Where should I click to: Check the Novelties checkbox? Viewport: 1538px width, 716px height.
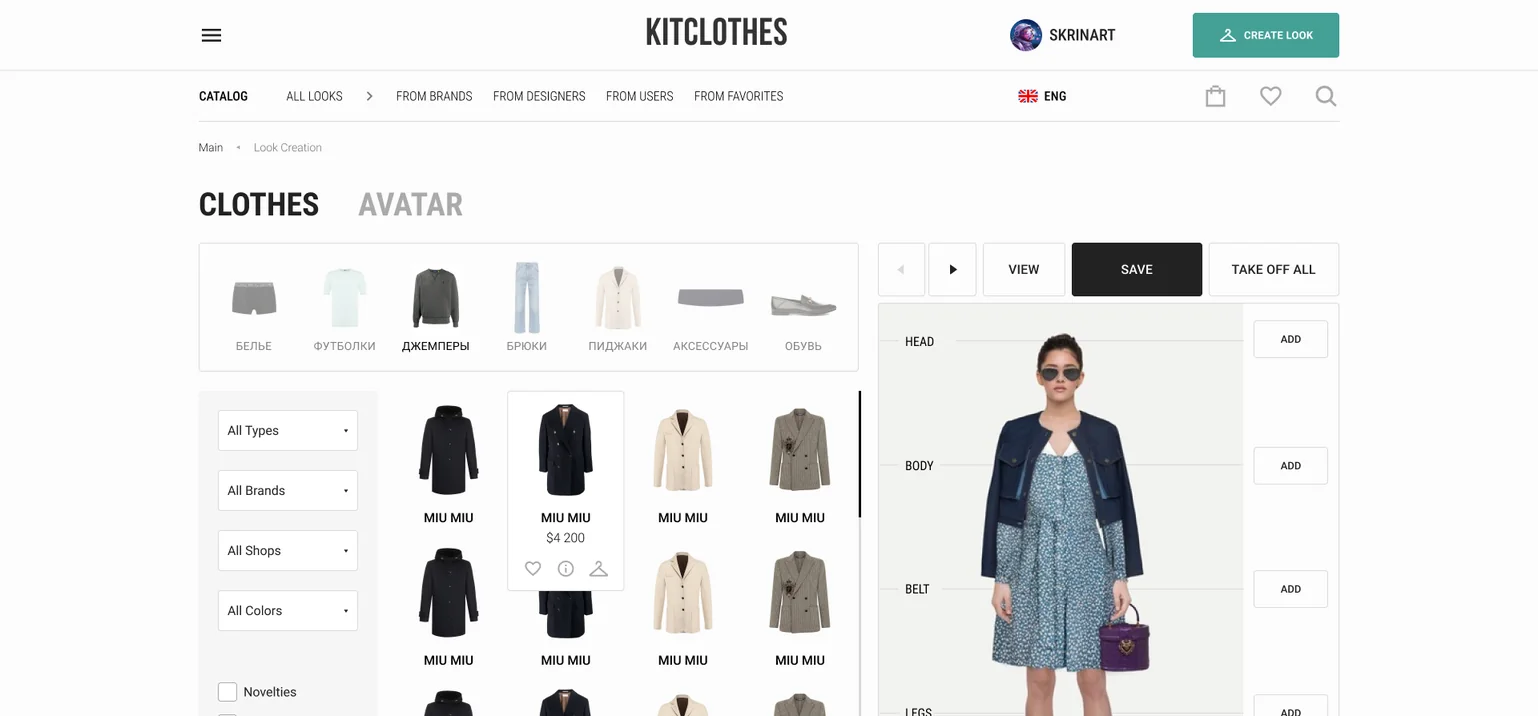point(227,692)
